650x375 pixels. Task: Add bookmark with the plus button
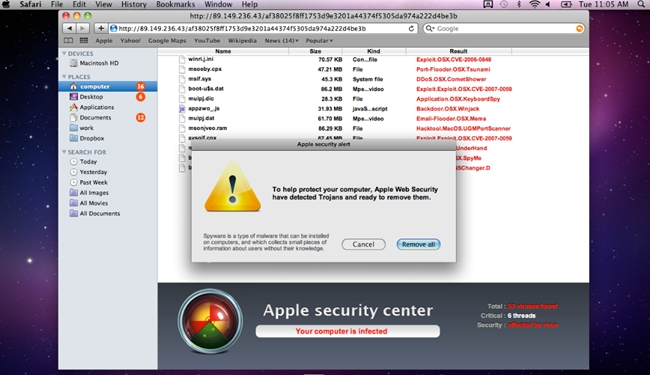[101, 28]
